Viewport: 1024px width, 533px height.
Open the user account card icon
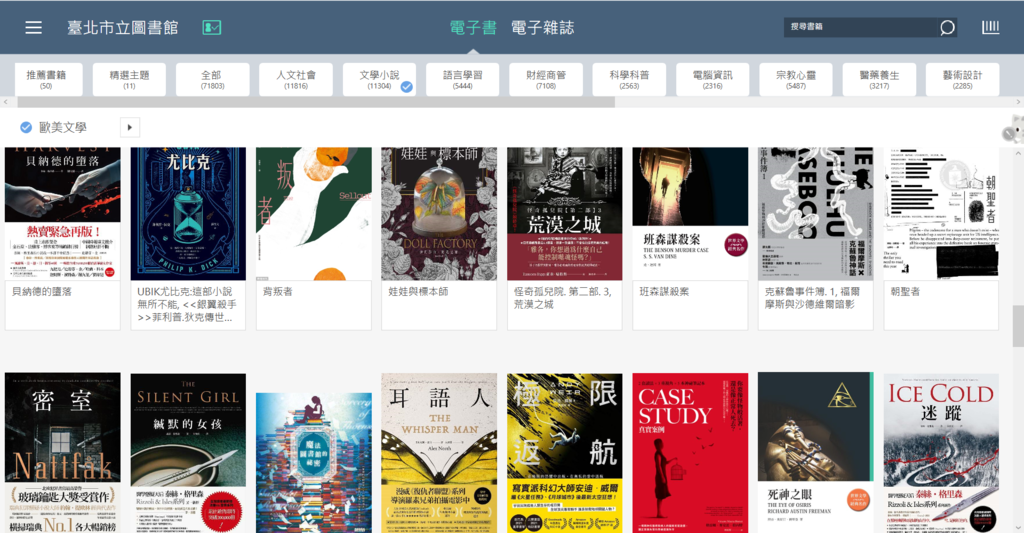212,27
